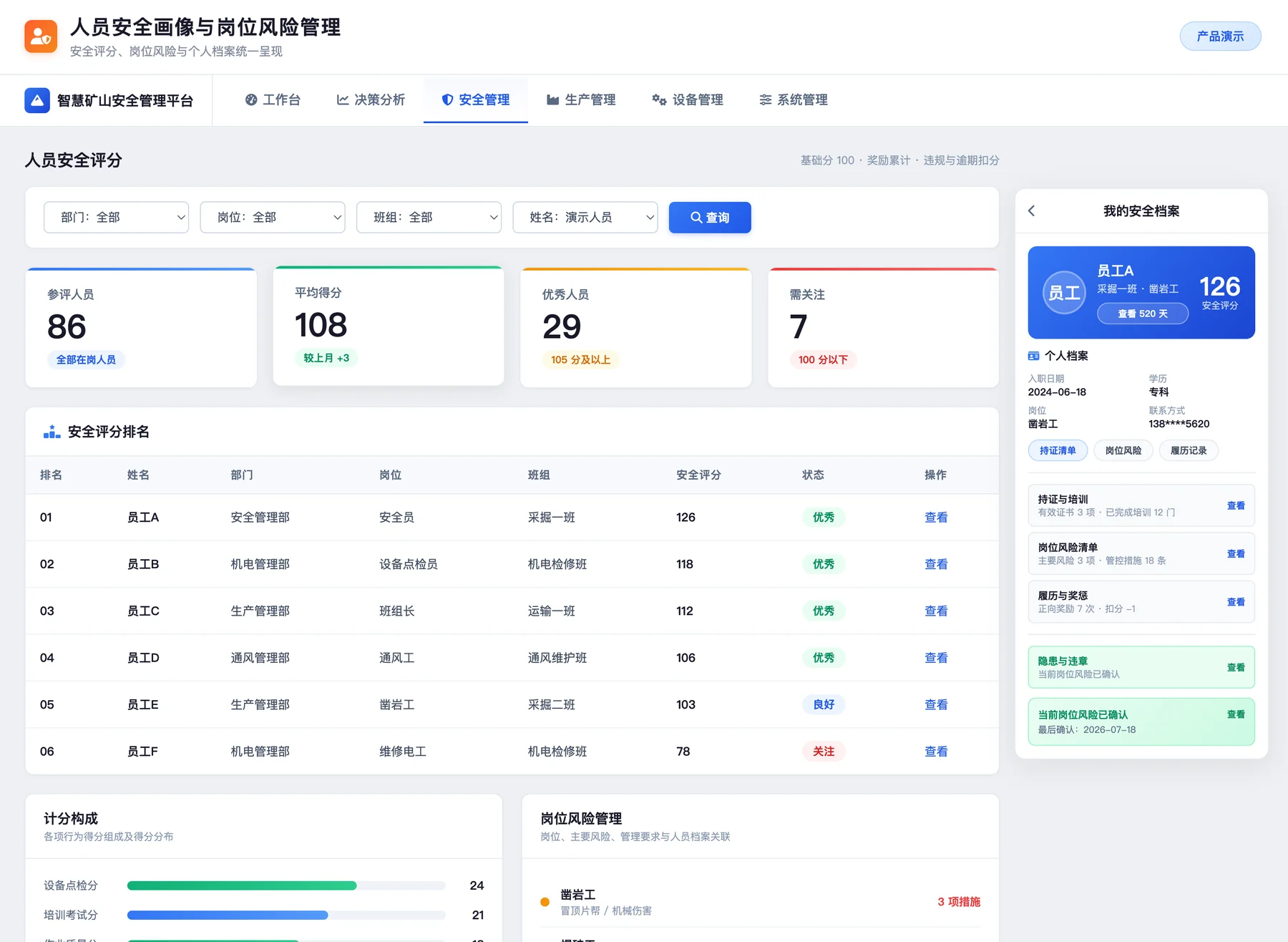The height and width of the screenshot is (942, 1288).
Task: Open the 班组 dropdown filter
Action: [x=429, y=218]
